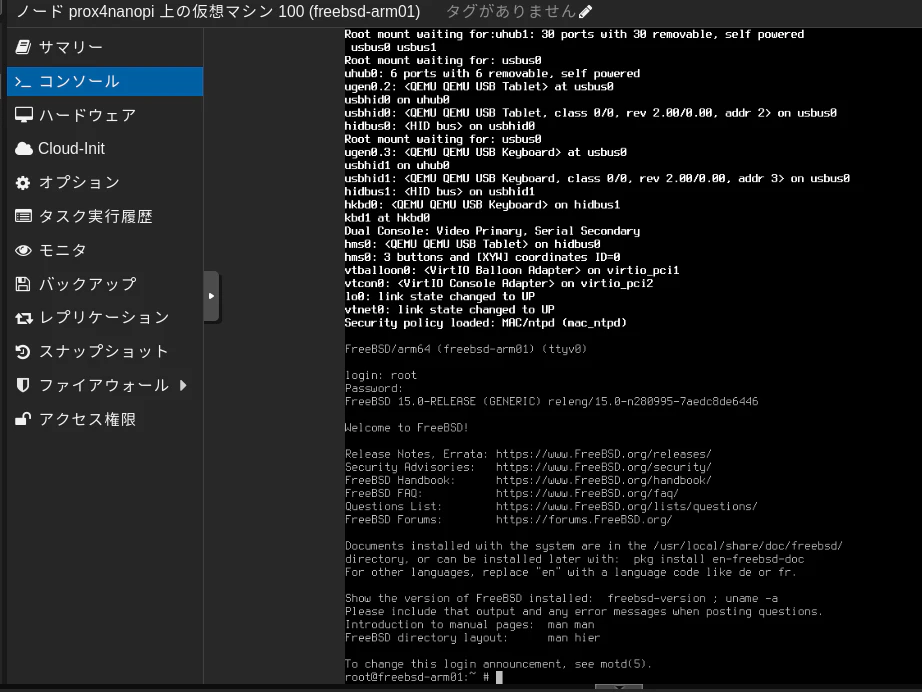
Task: Select the コンソール console menu item
Action: (105, 81)
